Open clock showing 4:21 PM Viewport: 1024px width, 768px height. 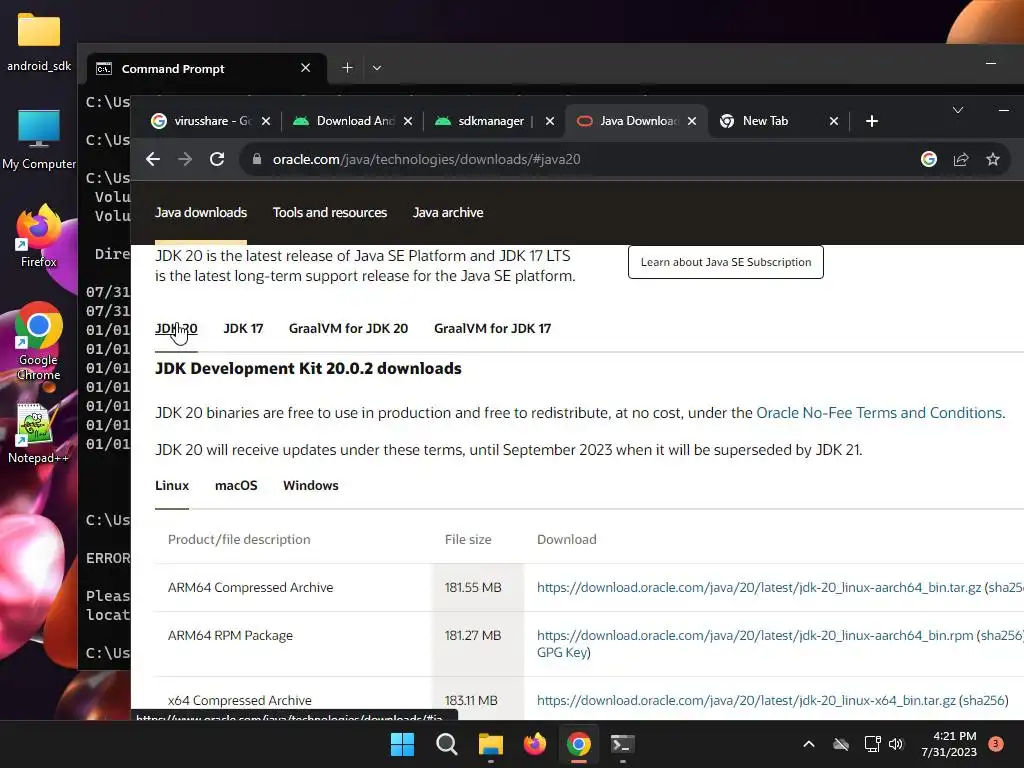pos(949,744)
